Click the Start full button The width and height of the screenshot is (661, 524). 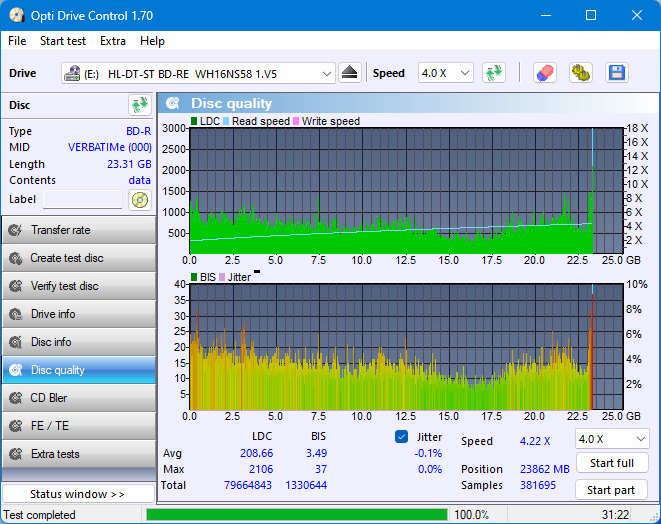coord(612,463)
